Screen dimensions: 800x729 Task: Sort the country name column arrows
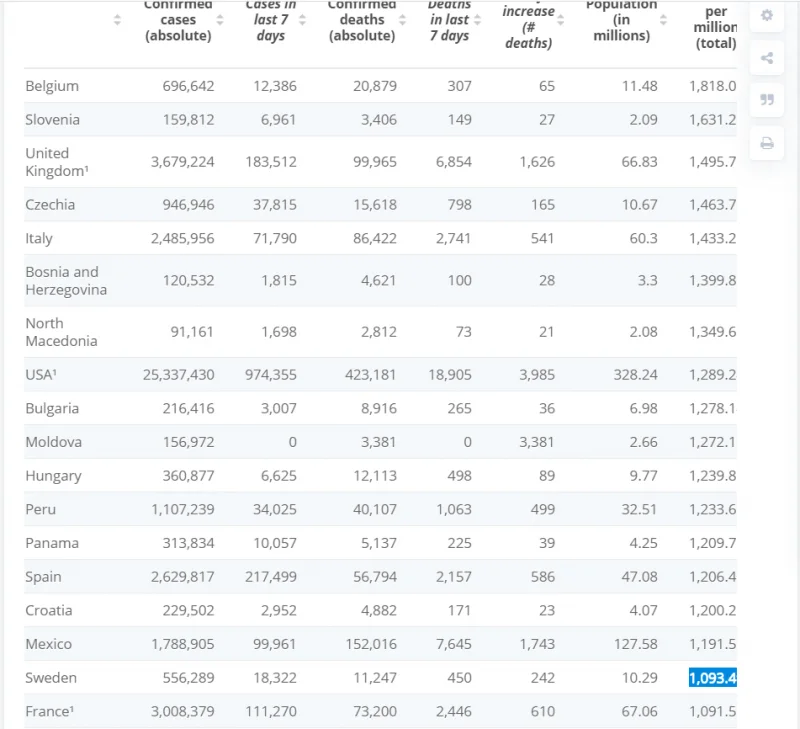tap(117, 20)
